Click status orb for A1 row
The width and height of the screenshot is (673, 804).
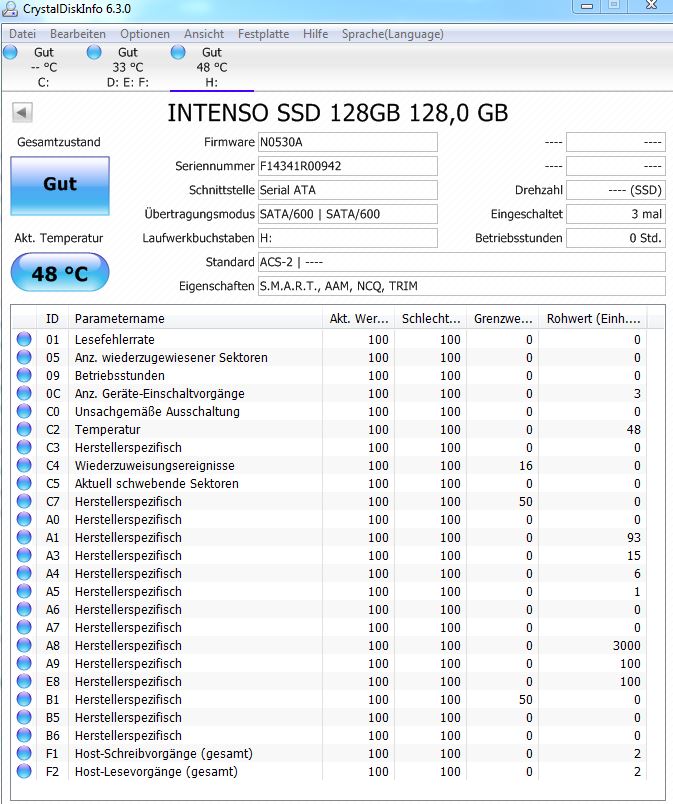pos(24,537)
